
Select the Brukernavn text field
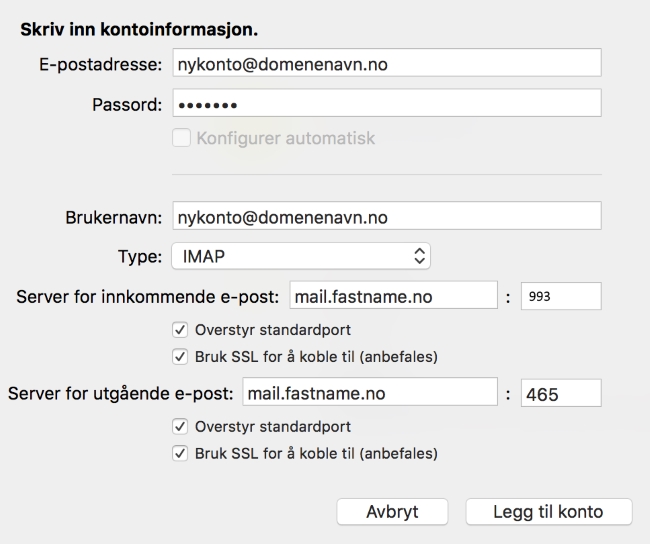pos(387,216)
